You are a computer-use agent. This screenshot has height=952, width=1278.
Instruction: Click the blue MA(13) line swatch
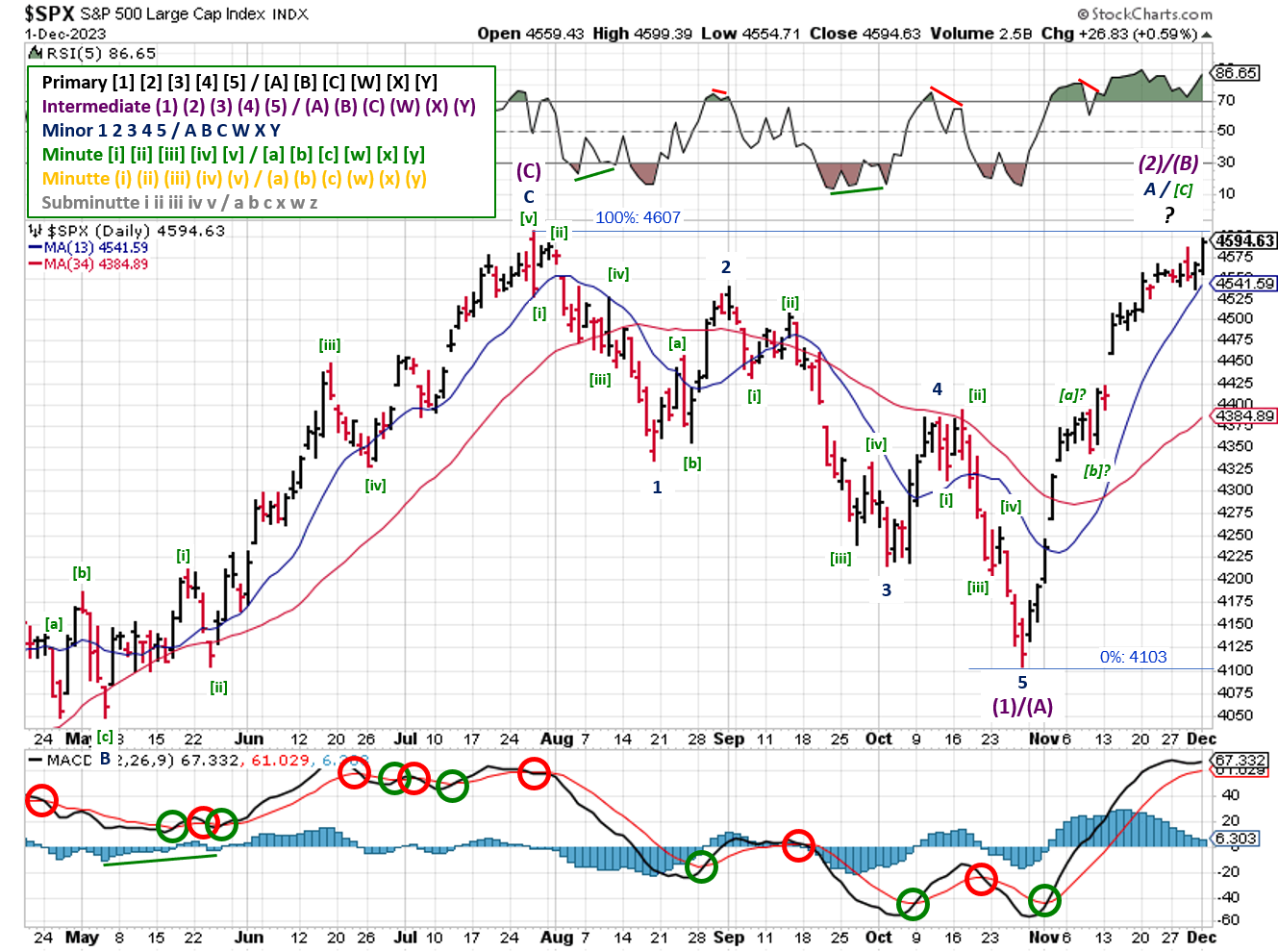tap(35, 248)
